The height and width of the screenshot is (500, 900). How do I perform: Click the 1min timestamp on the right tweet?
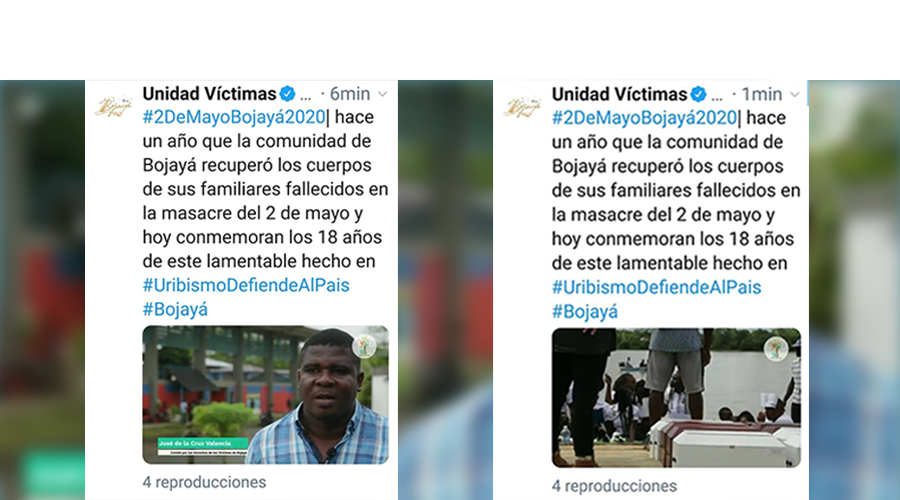click(762, 94)
